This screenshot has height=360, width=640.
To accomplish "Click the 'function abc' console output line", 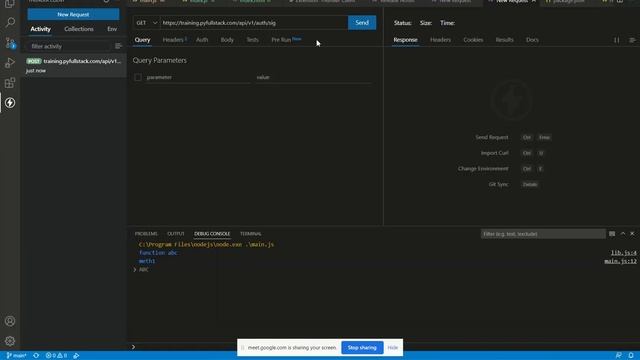I will (158, 253).
